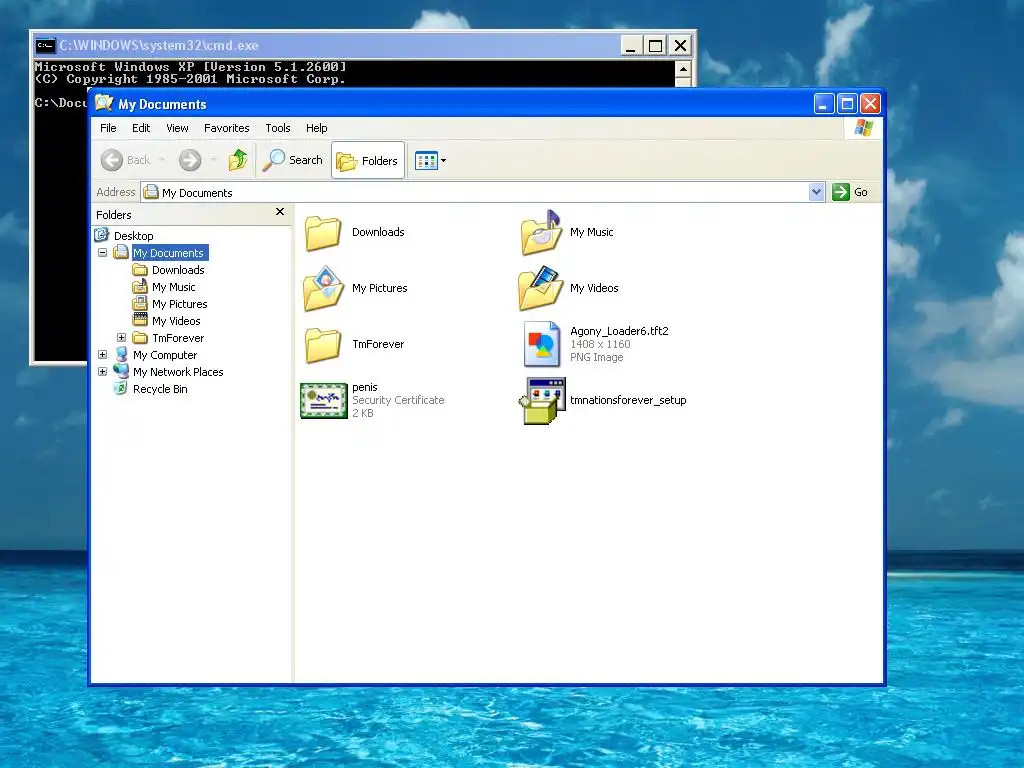
Task: Collapse the My Documents tree node
Action: coord(103,253)
